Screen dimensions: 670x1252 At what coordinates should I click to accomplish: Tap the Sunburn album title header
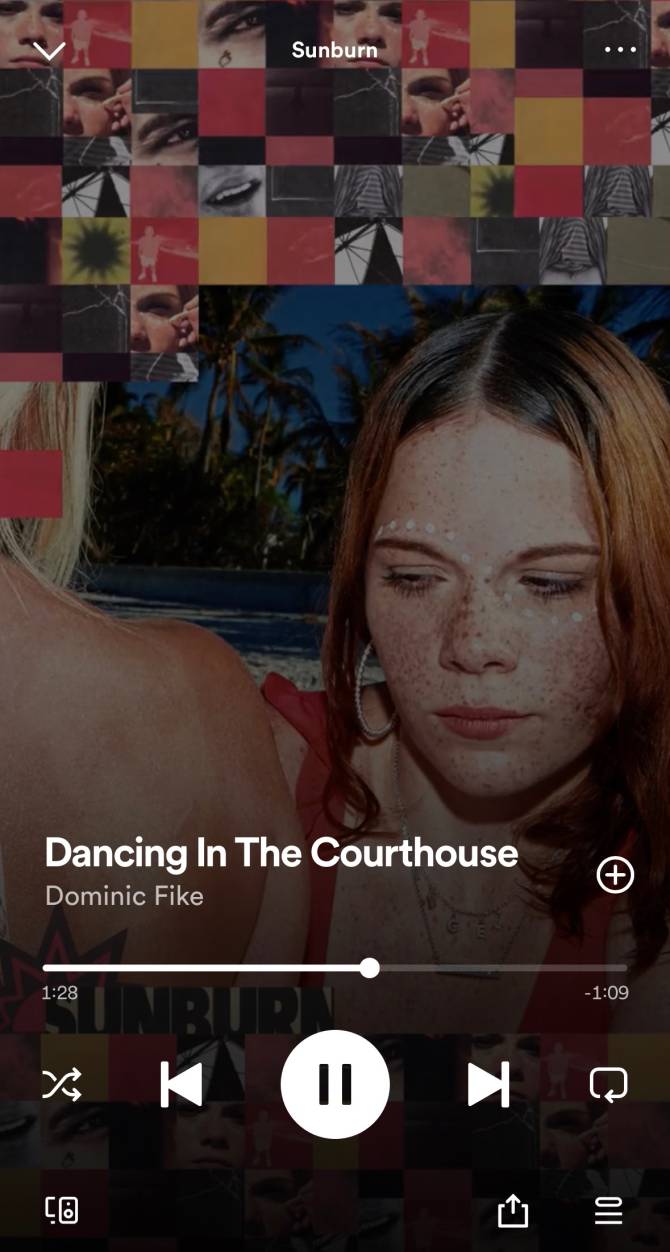[335, 50]
